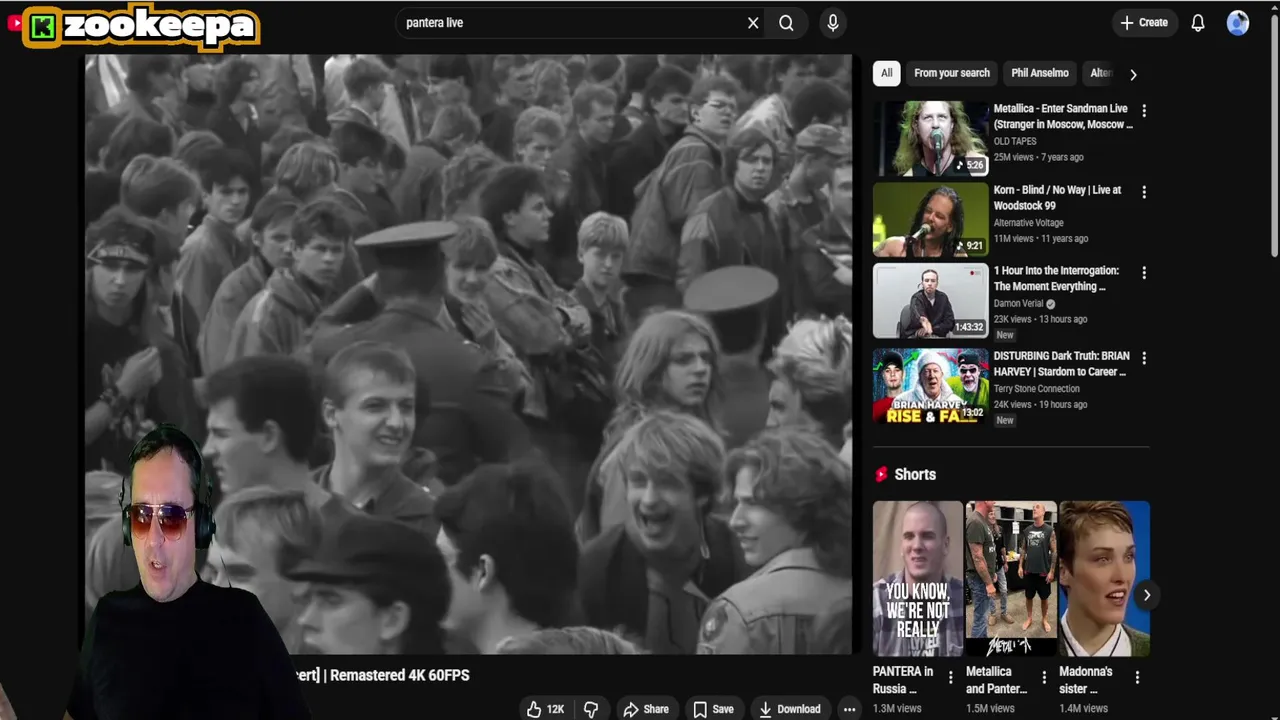This screenshot has height=720, width=1280.
Task: Open Metallica Enter Sandman Live thumbnail
Action: [x=930, y=138]
